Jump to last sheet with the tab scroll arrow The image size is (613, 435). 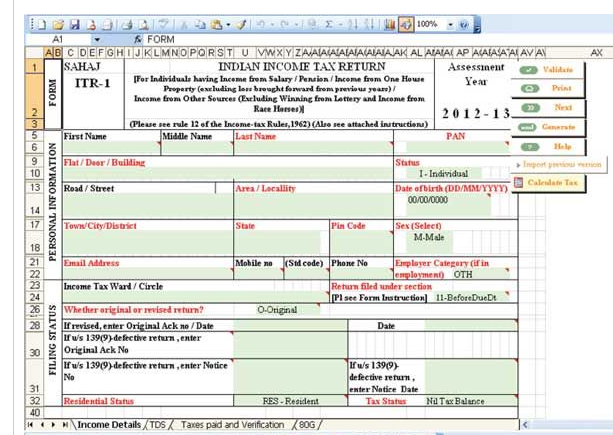(x=65, y=424)
